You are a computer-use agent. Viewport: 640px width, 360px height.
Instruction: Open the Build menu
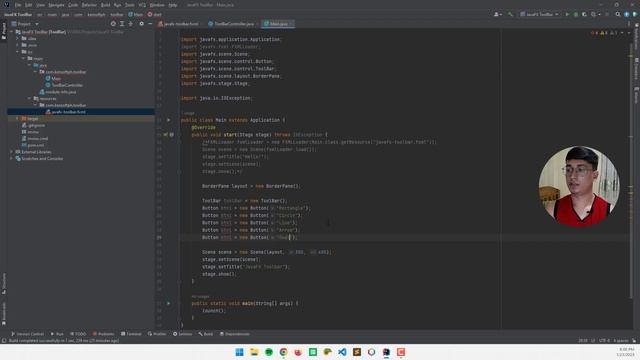pyautogui.click(x=105, y=5)
